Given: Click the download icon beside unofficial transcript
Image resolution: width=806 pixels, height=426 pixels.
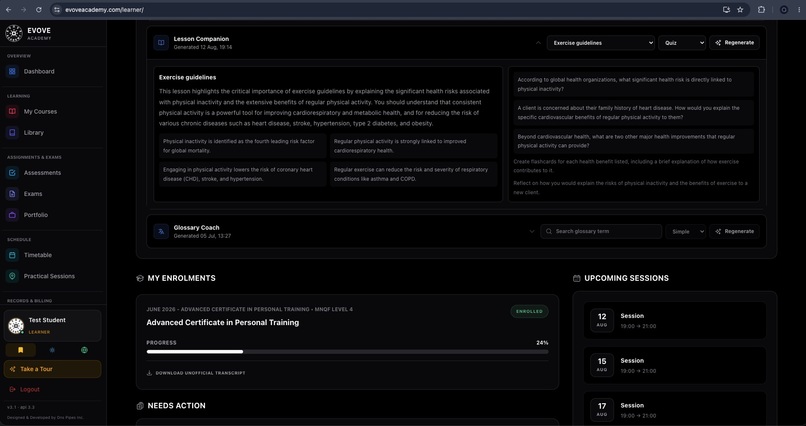Looking at the screenshot, I should [x=150, y=373].
